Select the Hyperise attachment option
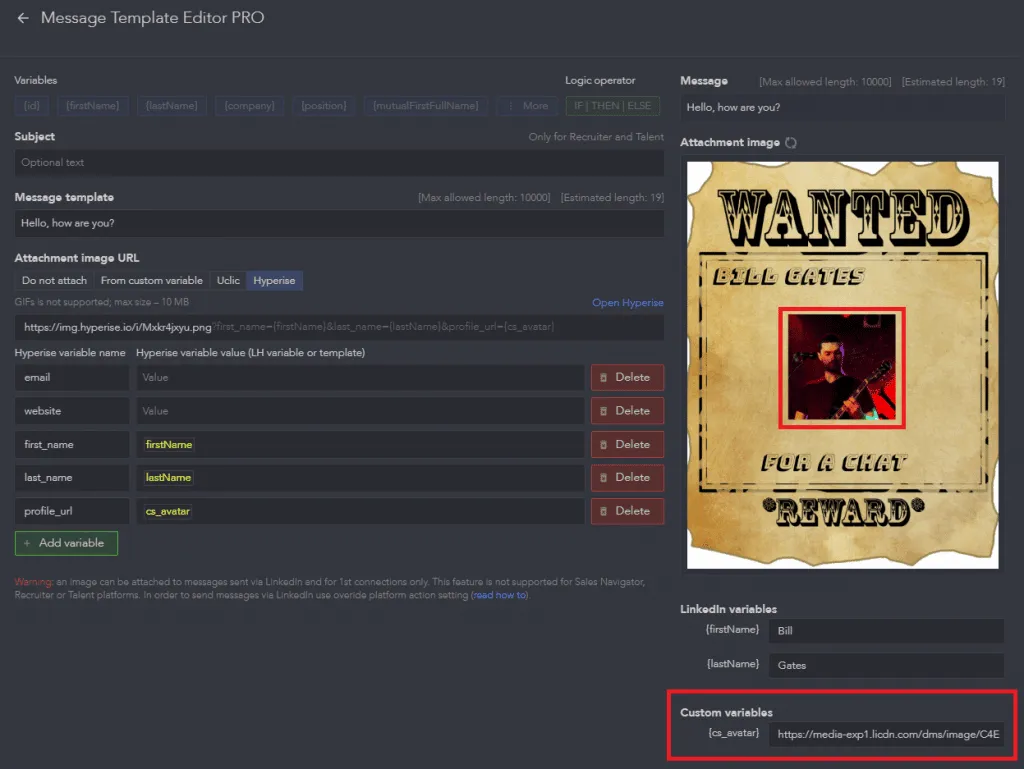1024x769 pixels. point(274,281)
